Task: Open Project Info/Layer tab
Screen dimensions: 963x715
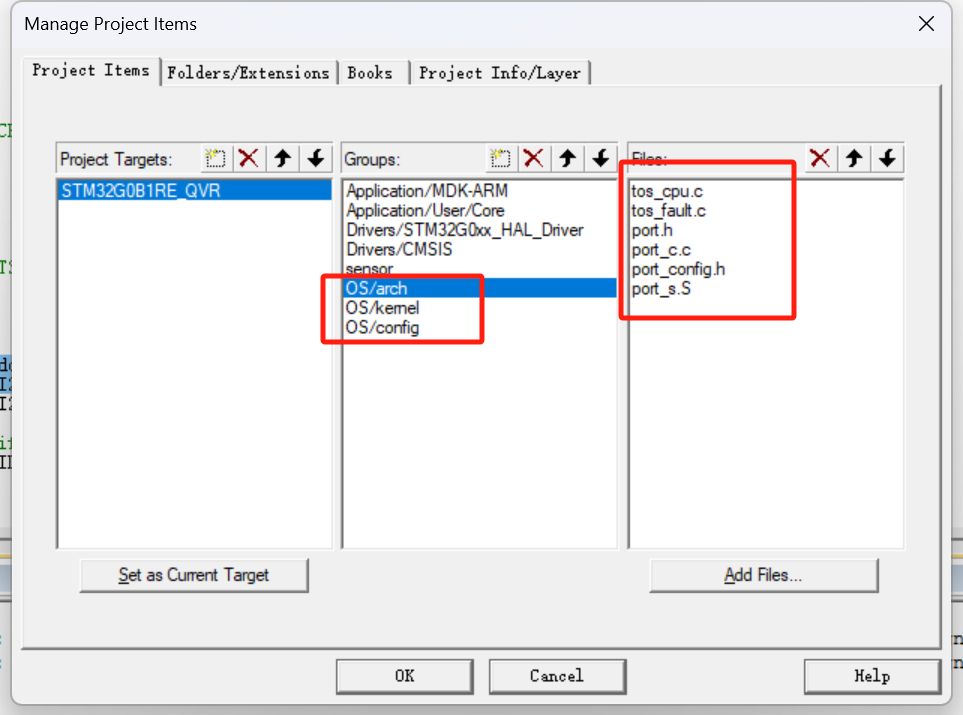Action: 500,73
